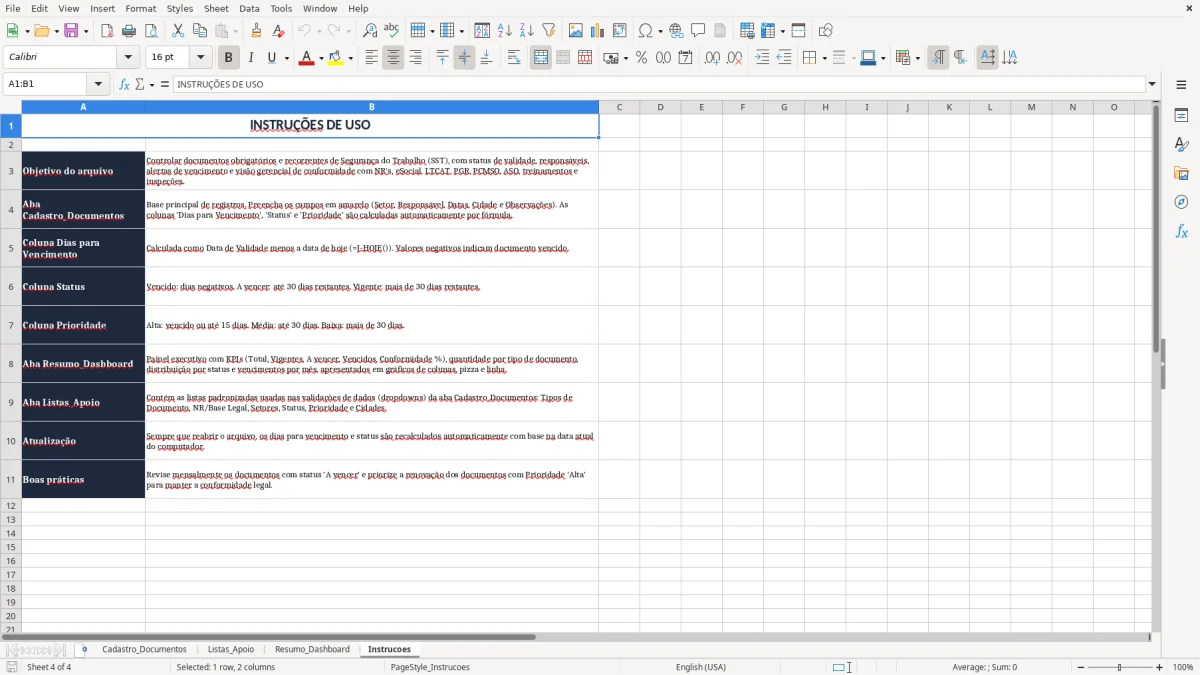Screen dimensions: 1200x675
Task: Format as Percent
Action: [641, 58]
